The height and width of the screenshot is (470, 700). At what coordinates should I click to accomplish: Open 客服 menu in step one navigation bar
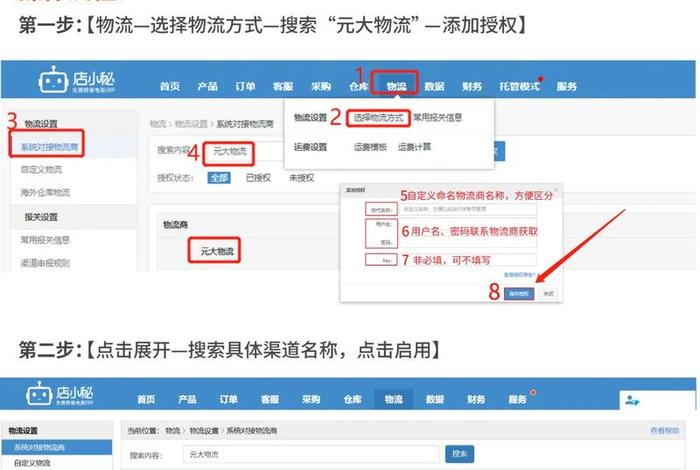(283, 87)
